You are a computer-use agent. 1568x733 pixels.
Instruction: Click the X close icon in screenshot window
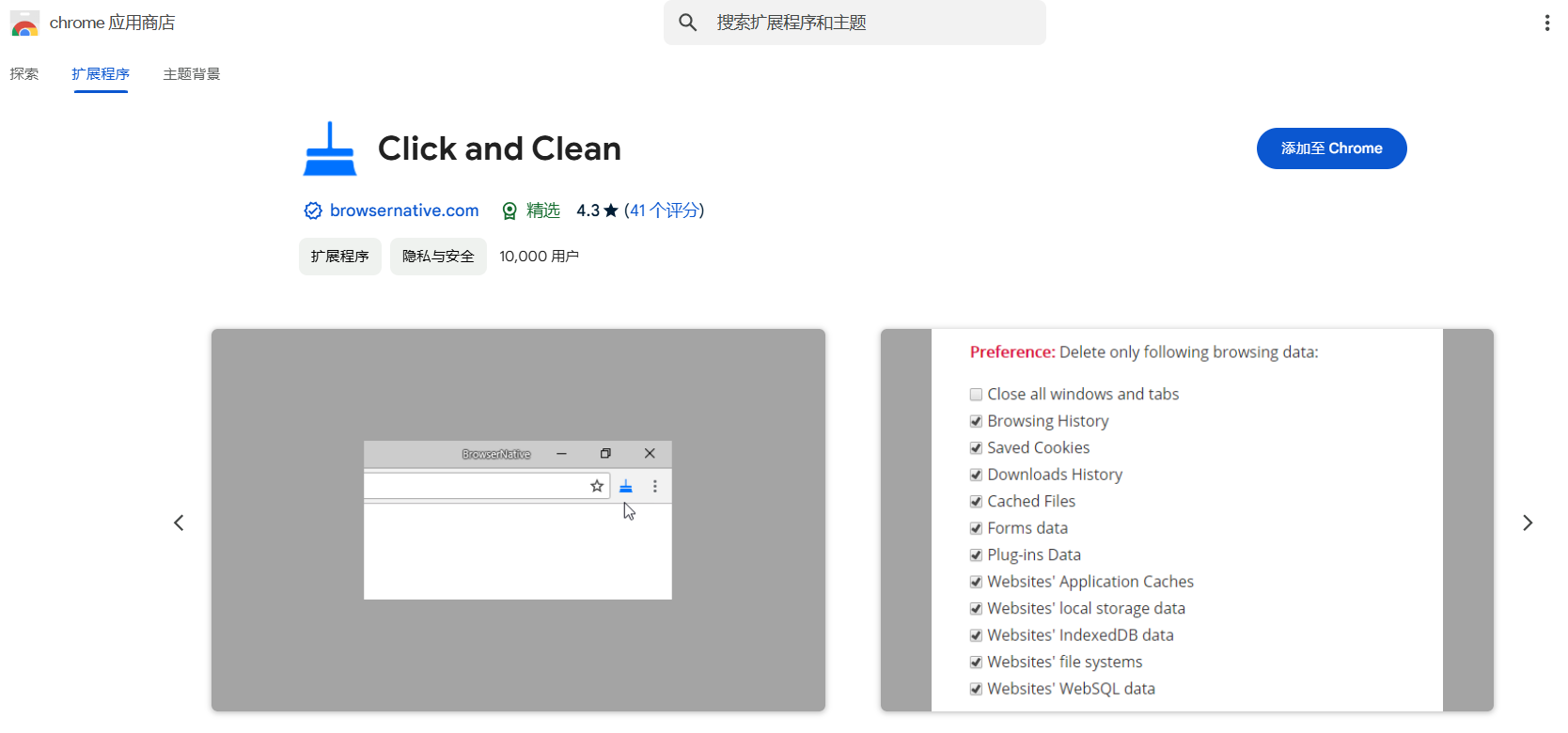tap(650, 453)
